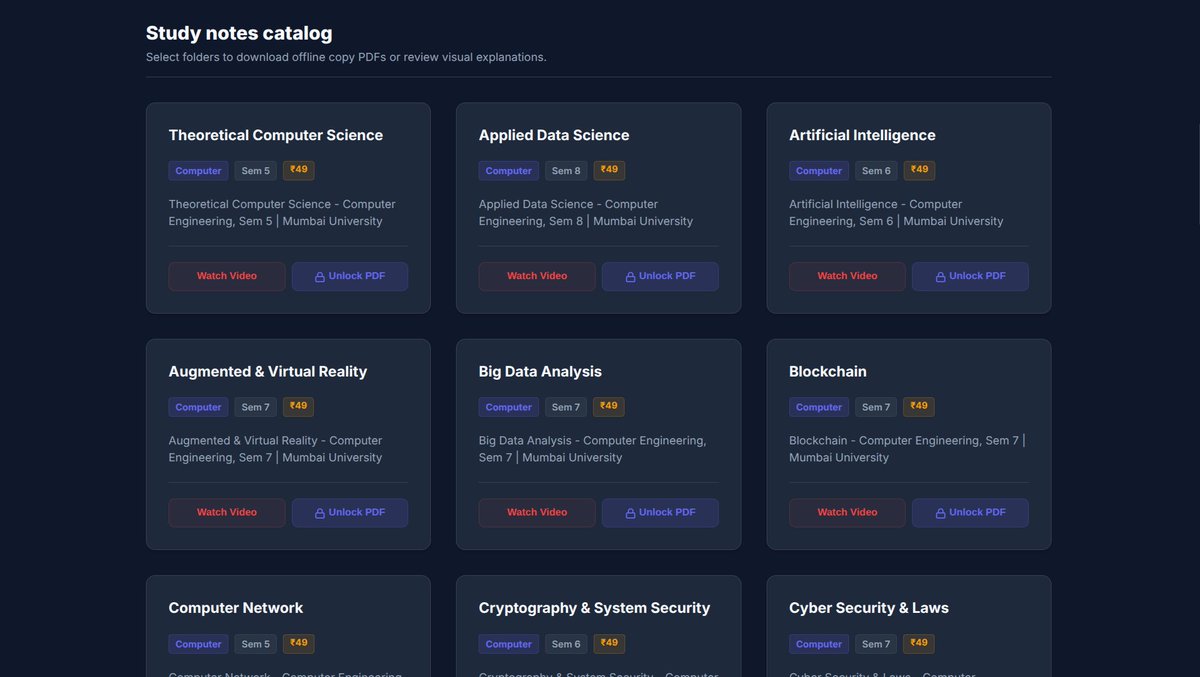This screenshot has height=677, width=1200.
Task: Open the Computer Network card title
Action: pyautogui.click(x=236, y=608)
